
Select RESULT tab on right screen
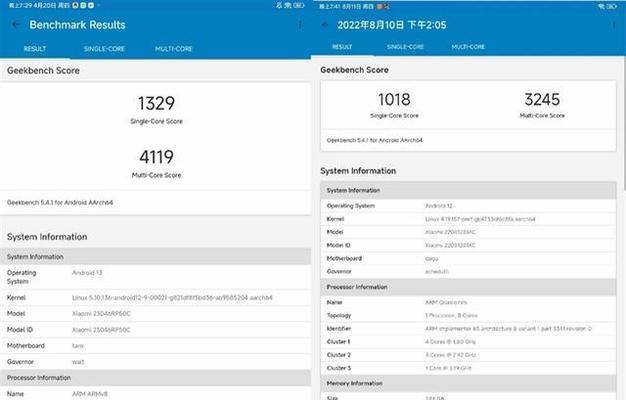342,47
